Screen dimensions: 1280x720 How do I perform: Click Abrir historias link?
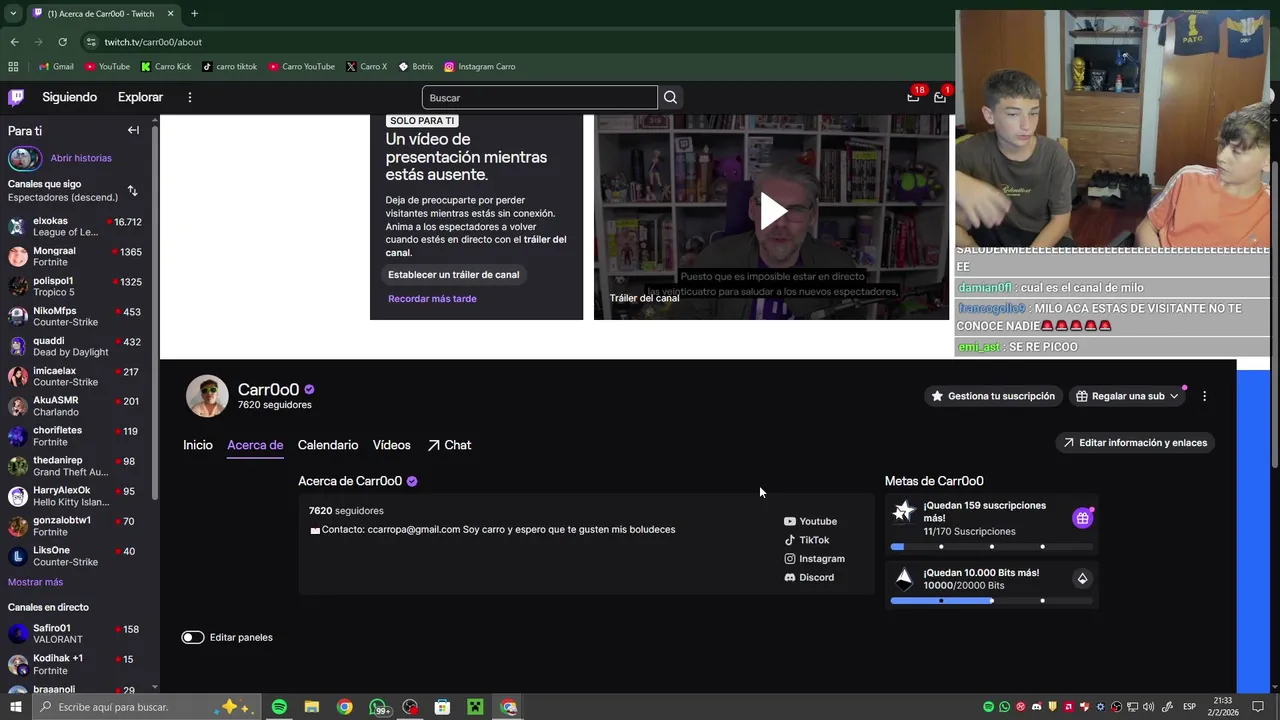[81, 158]
